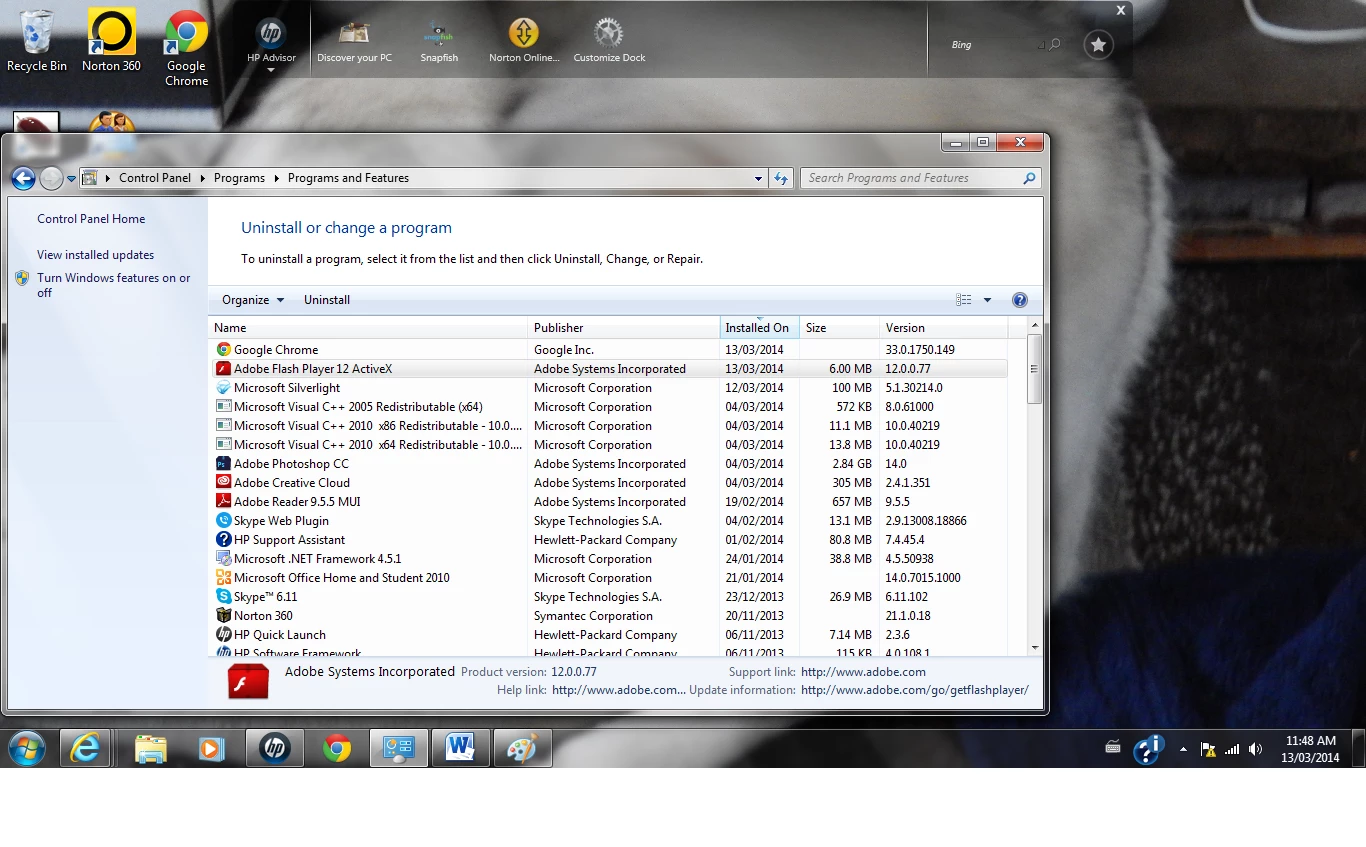The width and height of the screenshot is (1366, 847).
Task: Sort by the Version column header
Action: pyautogui.click(x=943, y=328)
